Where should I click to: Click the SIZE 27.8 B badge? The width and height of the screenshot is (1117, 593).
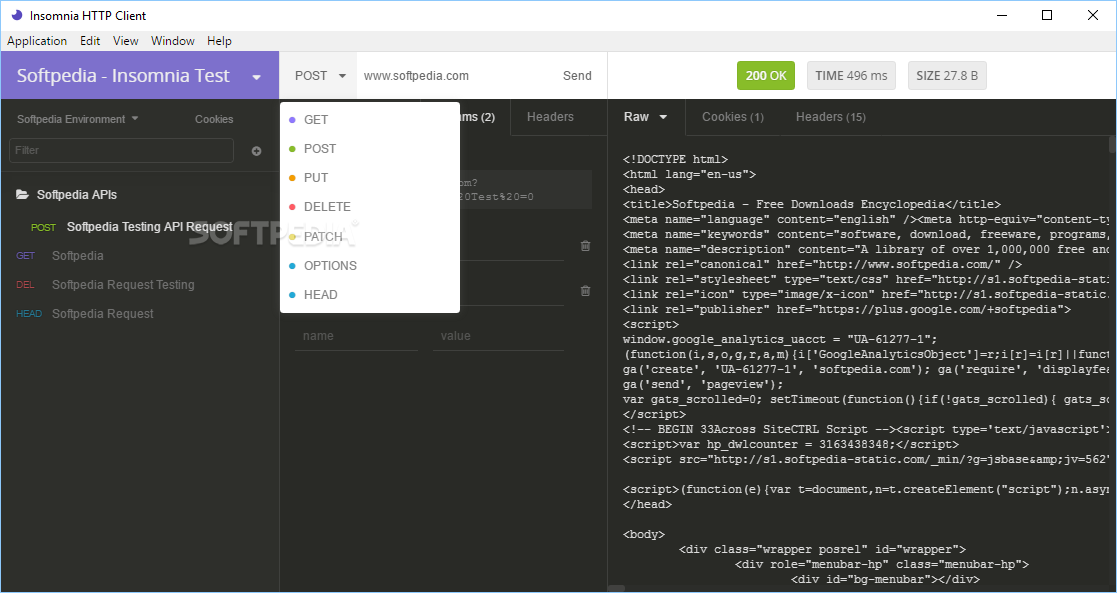[x=947, y=76]
